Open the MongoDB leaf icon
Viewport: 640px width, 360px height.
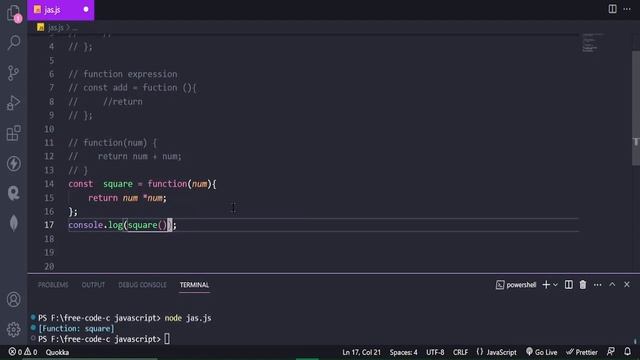coord(13,223)
